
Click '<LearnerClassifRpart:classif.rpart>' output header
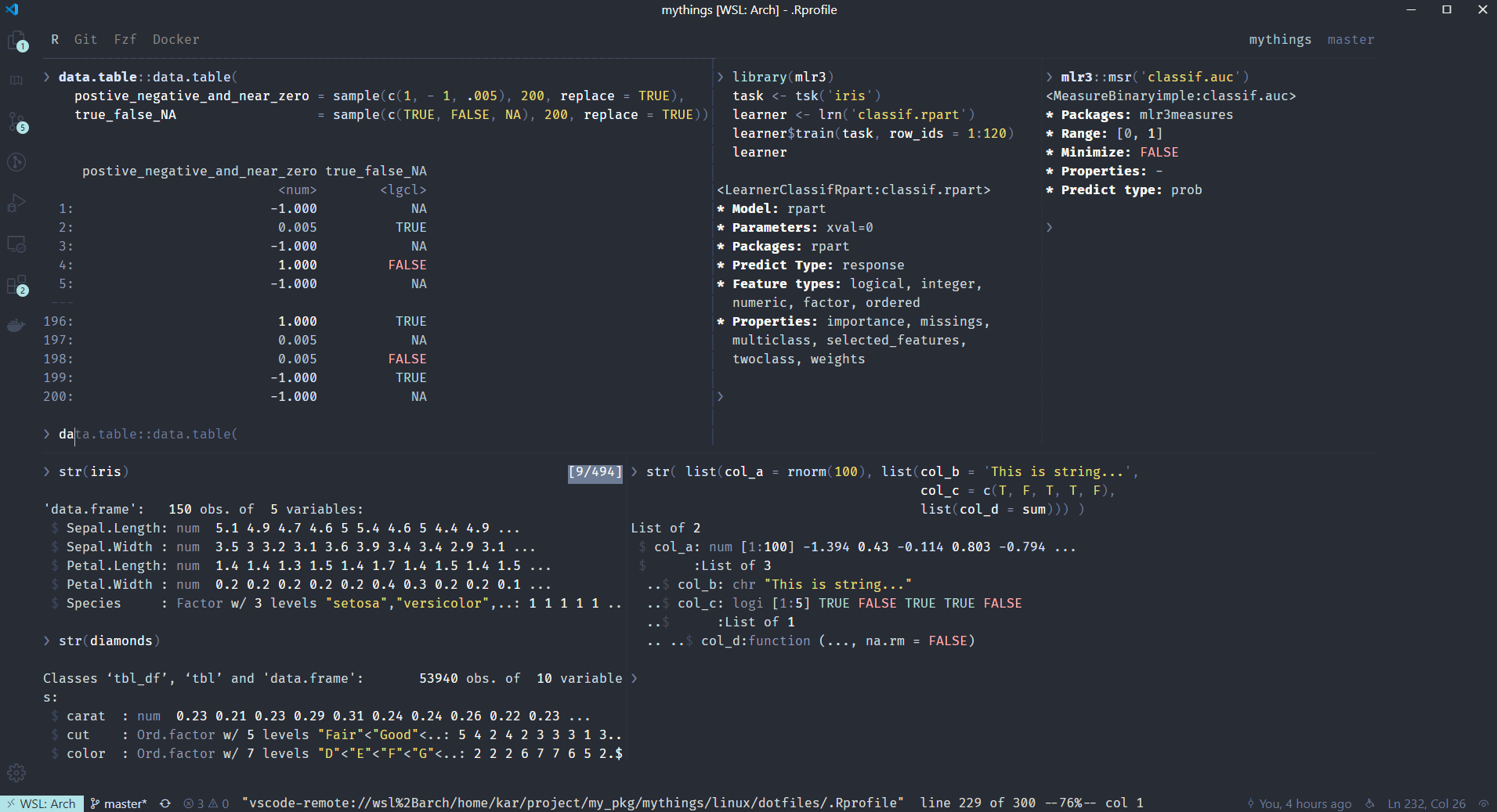[x=854, y=189]
